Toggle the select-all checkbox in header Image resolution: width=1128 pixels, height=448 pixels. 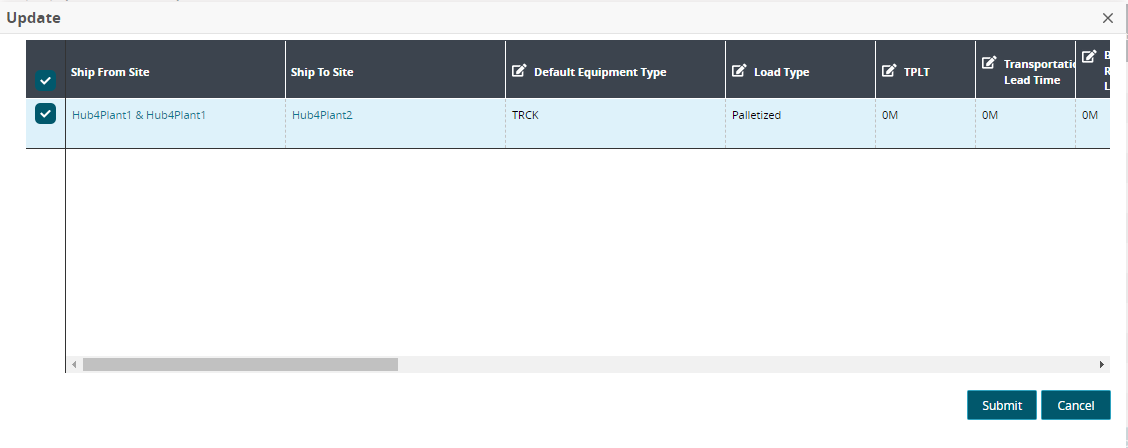click(45, 81)
